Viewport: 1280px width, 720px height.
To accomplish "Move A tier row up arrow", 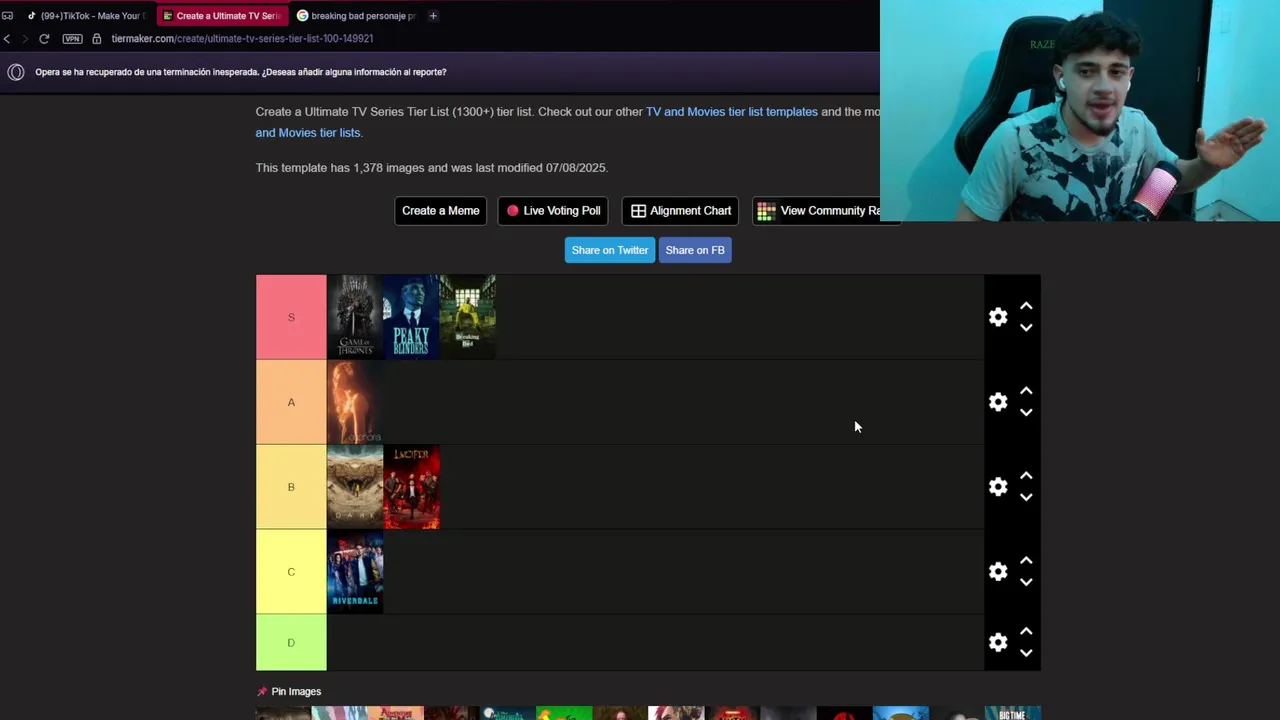I will [1026, 391].
